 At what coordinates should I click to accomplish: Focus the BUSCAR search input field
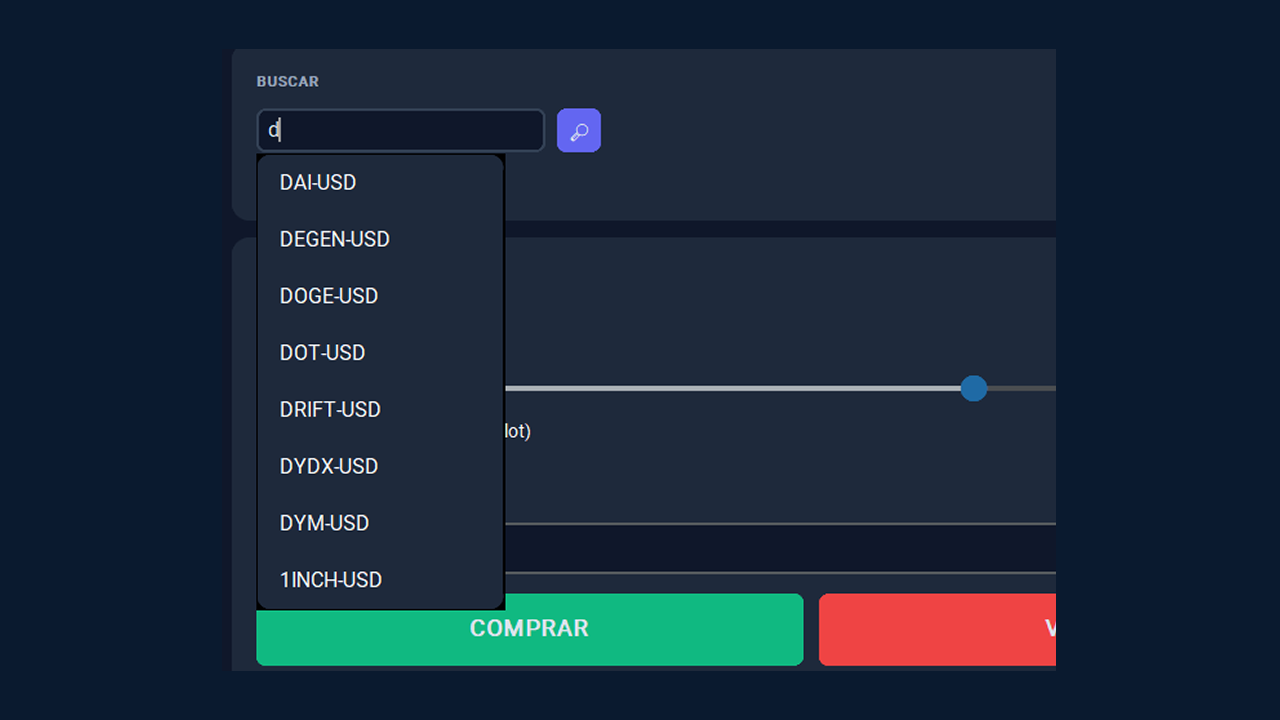tap(400, 130)
